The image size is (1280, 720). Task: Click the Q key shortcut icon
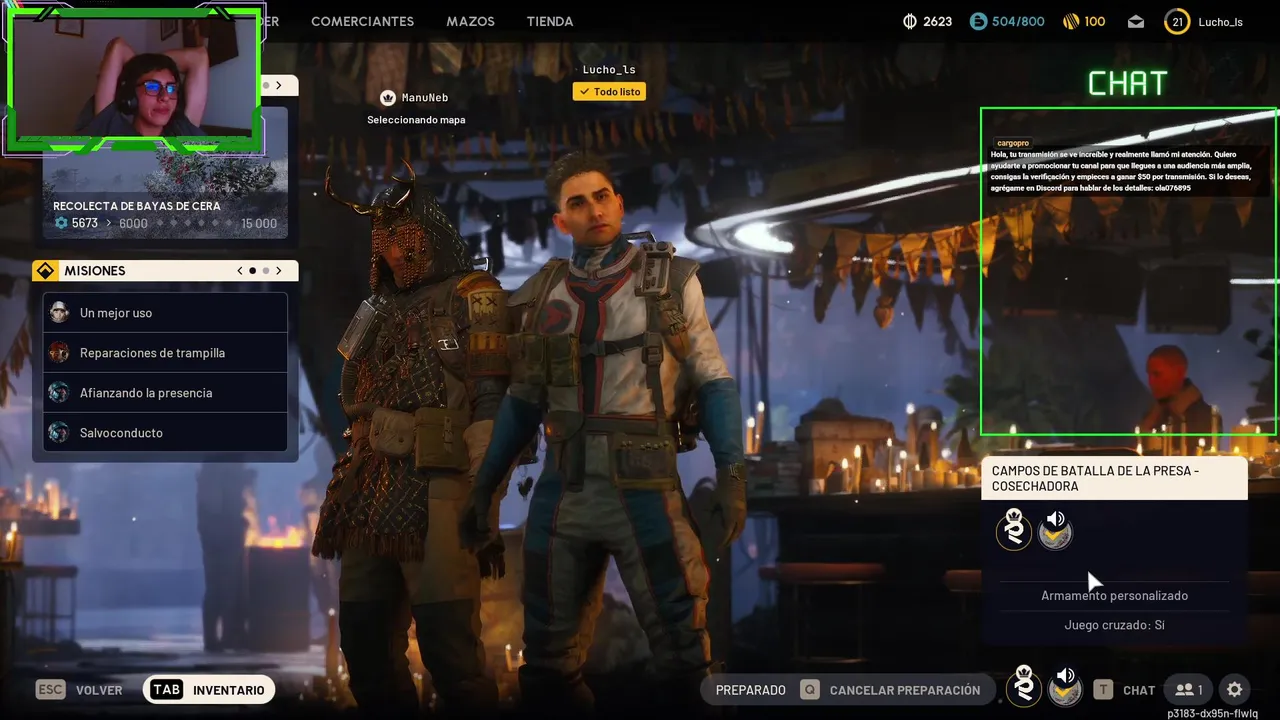[810, 689]
